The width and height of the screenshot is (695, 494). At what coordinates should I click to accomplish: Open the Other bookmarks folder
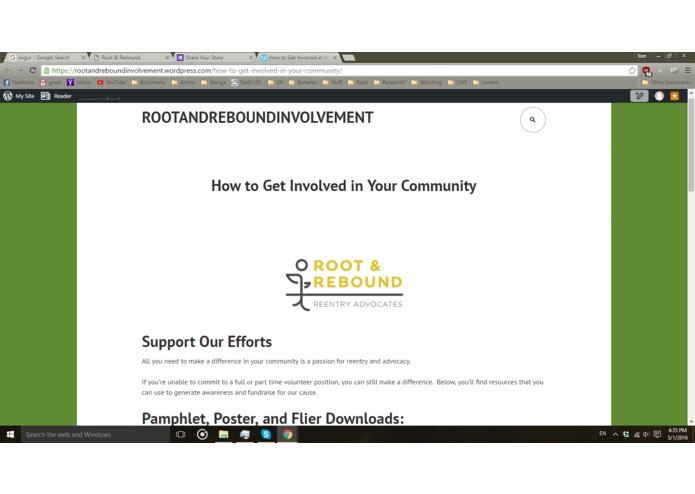(667, 82)
